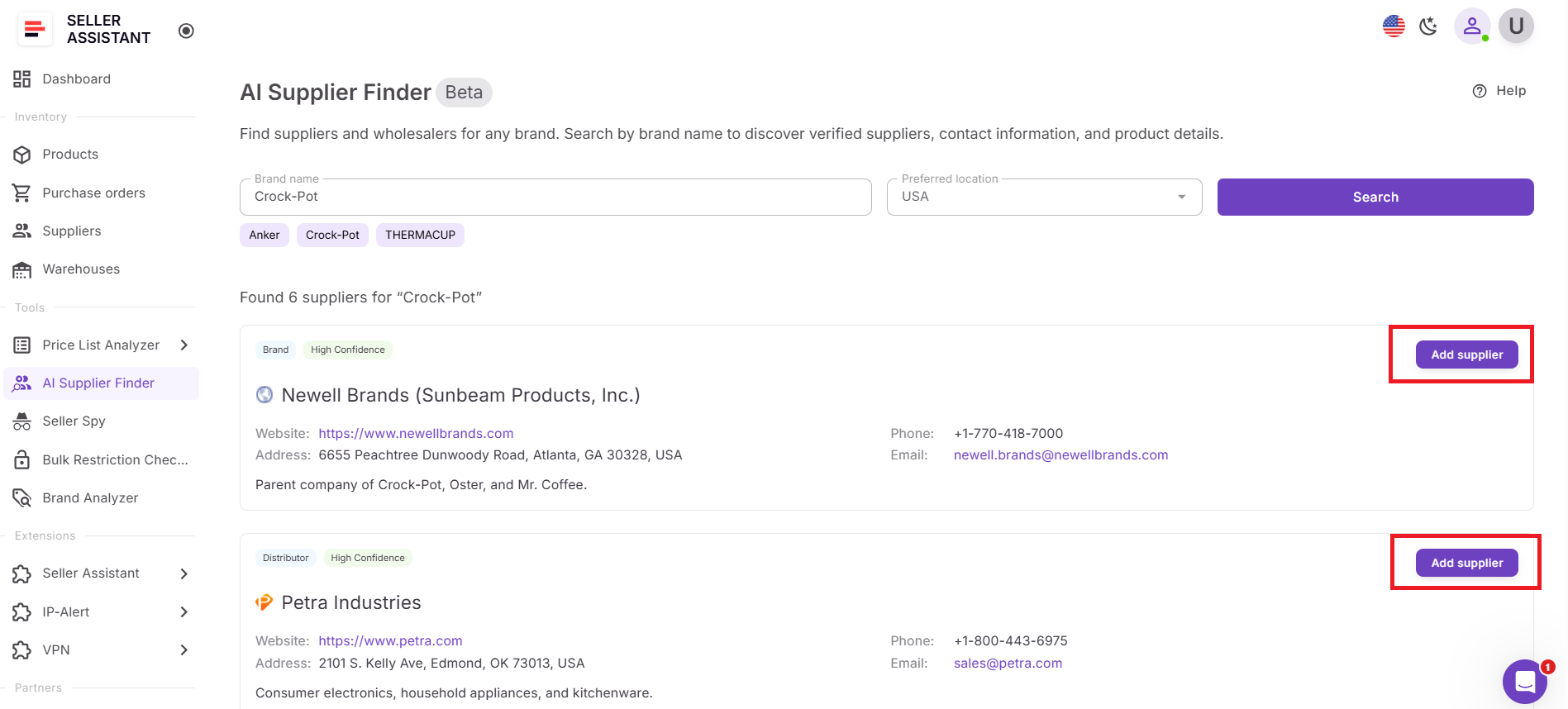Expand the Seller Assistant extension chevron
The image size is (1568, 709).
tap(184, 573)
